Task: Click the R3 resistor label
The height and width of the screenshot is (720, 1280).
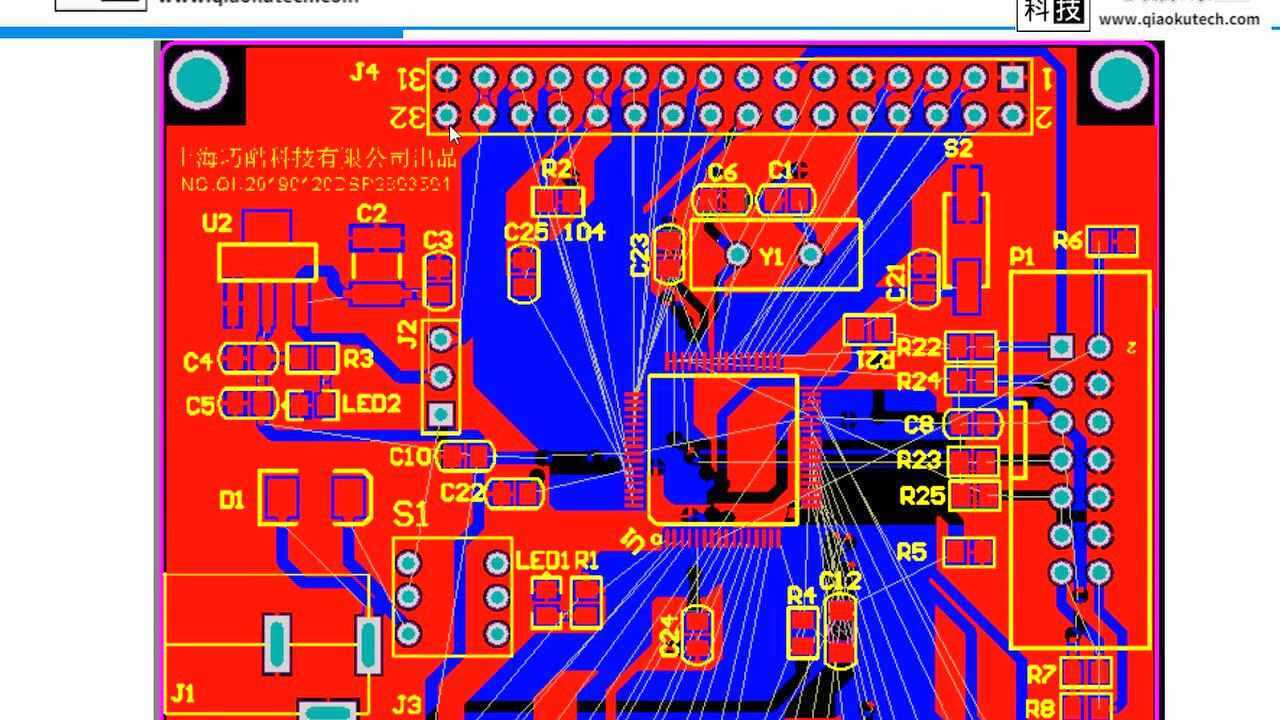Action: (x=358, y=358)
